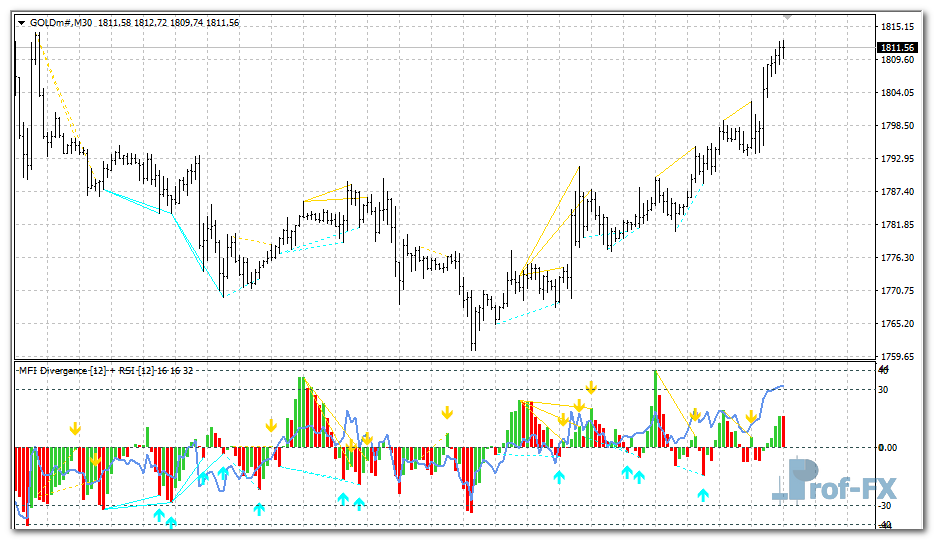The height and width of the screenshot is (540, 934).
Task: Click the highlighted 1811.56 current price label
Action: pyautogui.click(x=897, y=47)
